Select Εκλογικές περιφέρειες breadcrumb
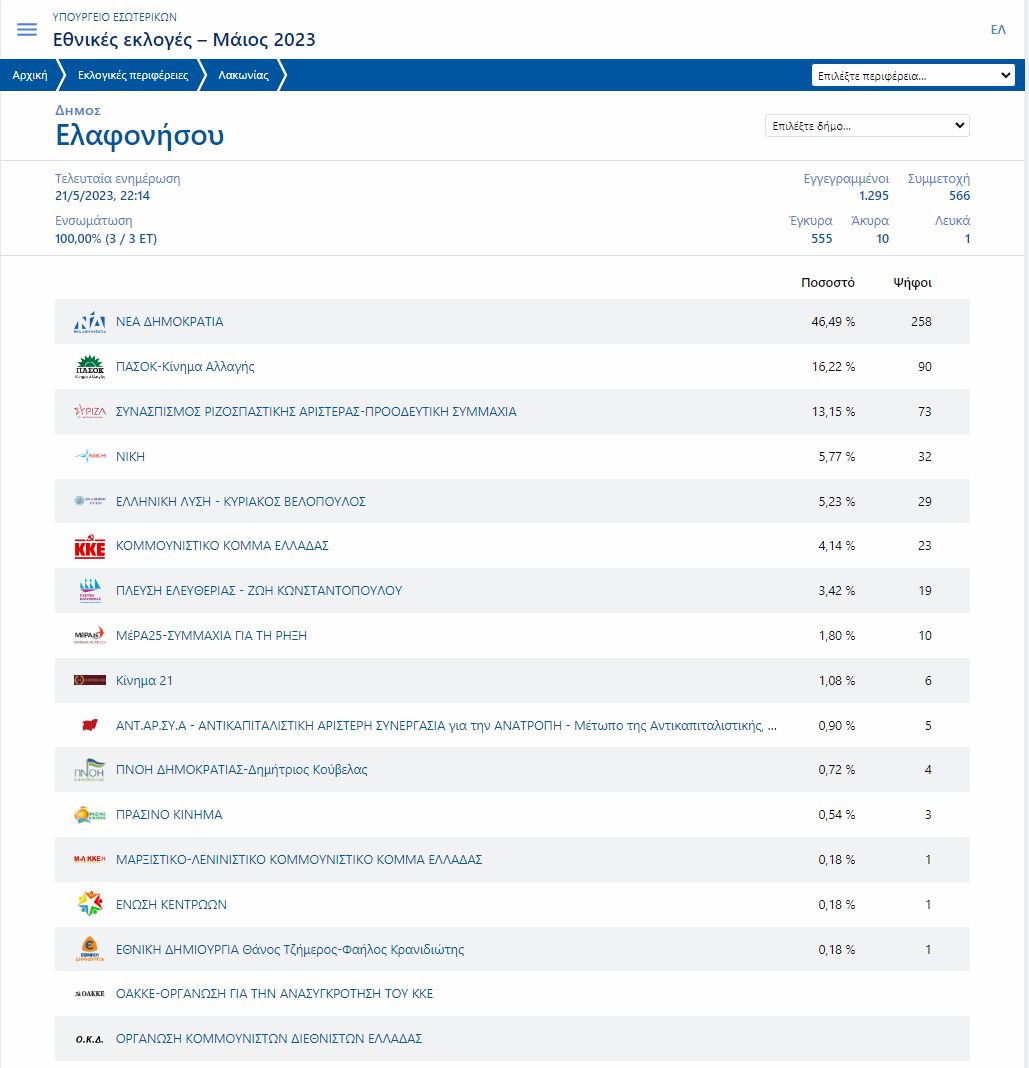The image size is (1029, 1068). pyautogui.click(x=132, y=75)
